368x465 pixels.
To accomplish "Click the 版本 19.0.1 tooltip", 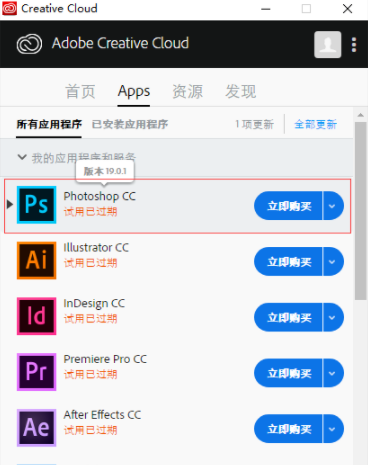I will (105, 171).
